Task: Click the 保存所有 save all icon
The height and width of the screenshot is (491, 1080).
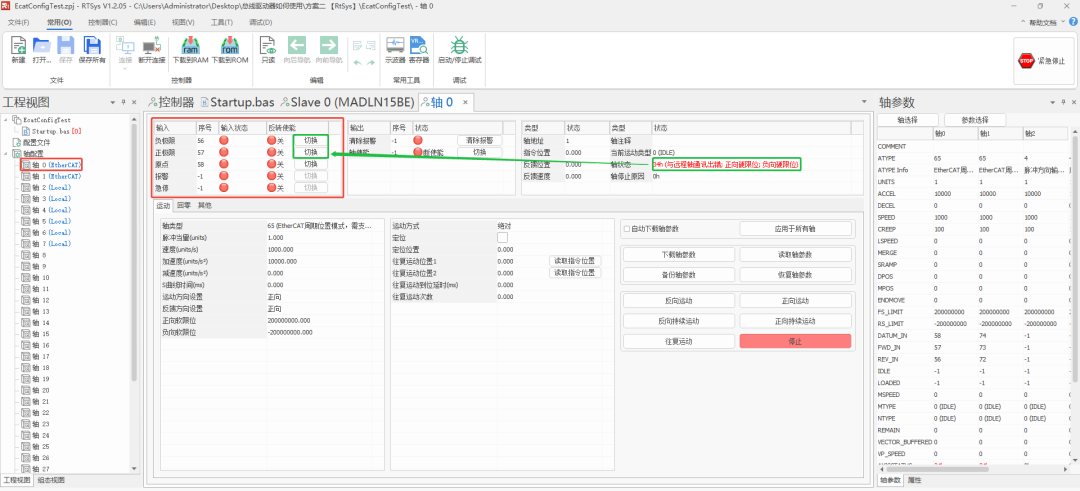Action: [92, 46]
